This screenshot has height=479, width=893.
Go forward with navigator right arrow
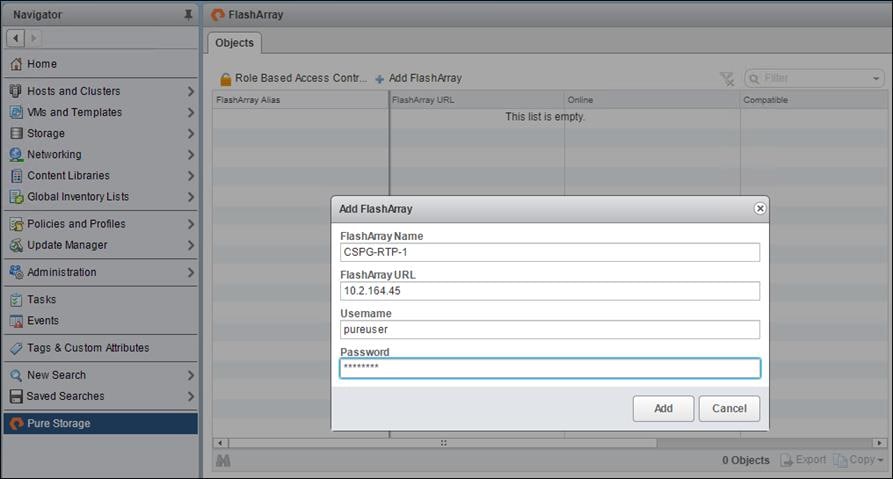(x=34, y=38)
